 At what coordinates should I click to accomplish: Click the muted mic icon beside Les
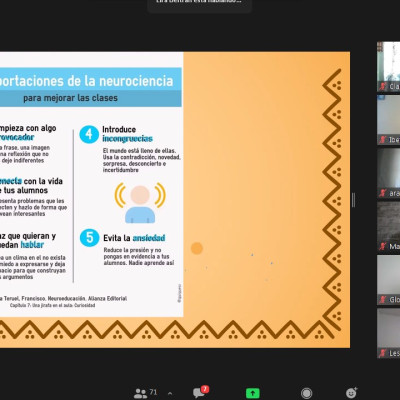383,353
